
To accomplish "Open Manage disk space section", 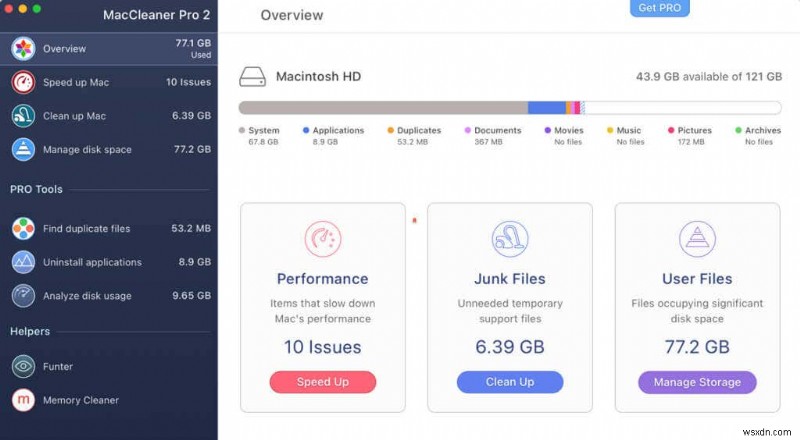I will tap(109, 150).
